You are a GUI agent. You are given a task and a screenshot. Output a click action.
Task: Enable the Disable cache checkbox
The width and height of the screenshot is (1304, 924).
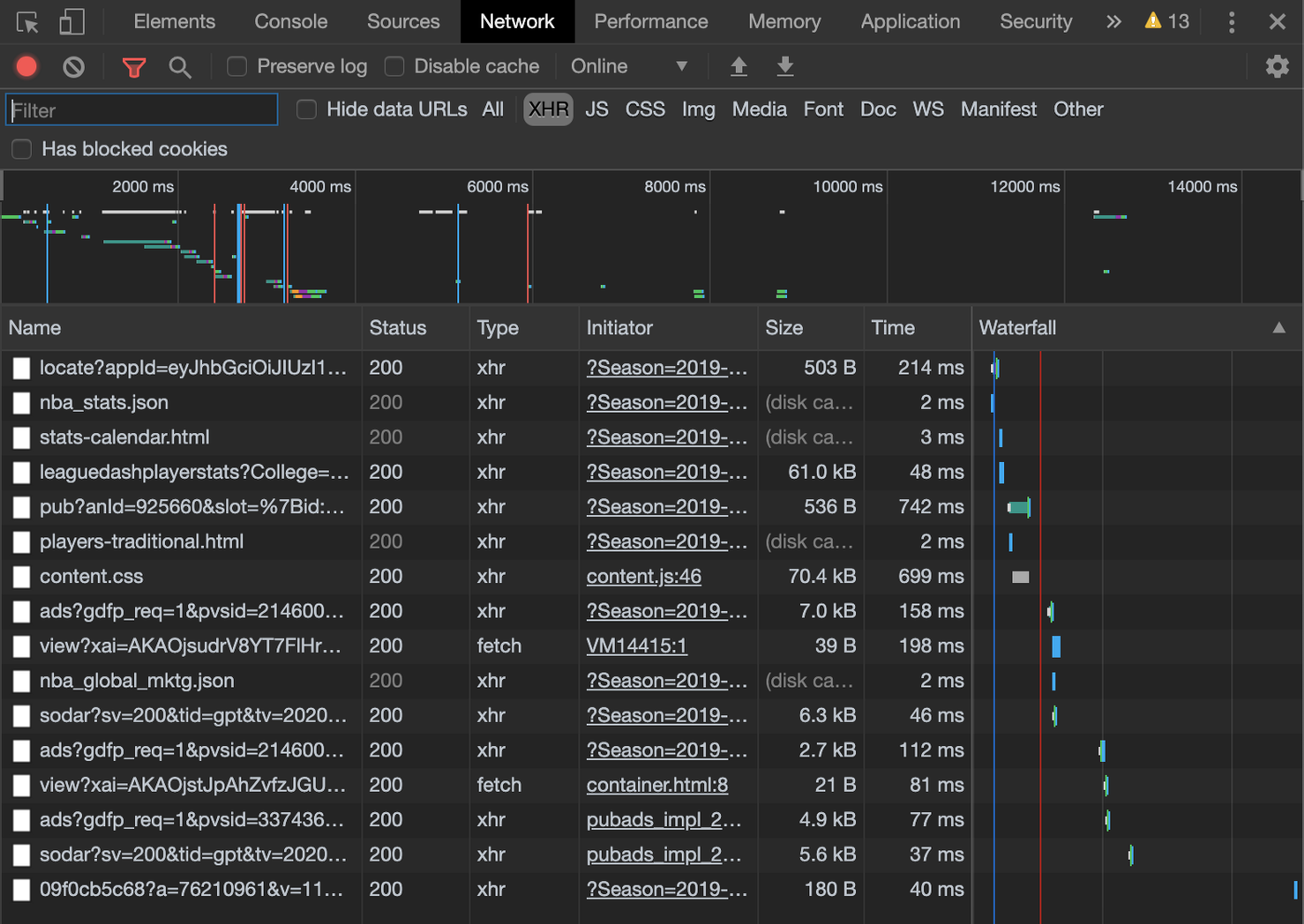pos(395,66)
